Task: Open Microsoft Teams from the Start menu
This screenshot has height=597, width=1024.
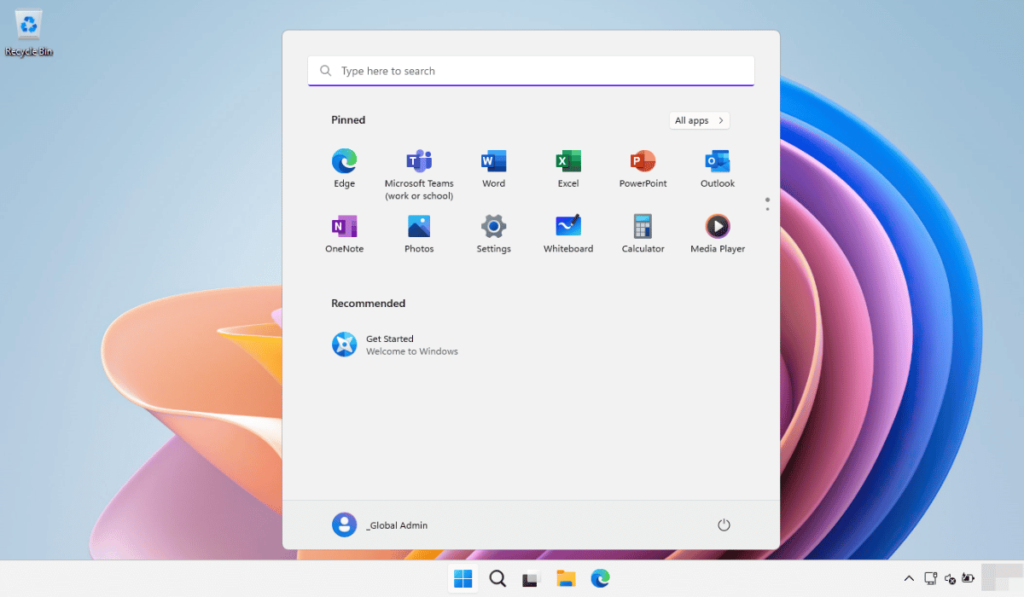Action: [x=418, y=162]
